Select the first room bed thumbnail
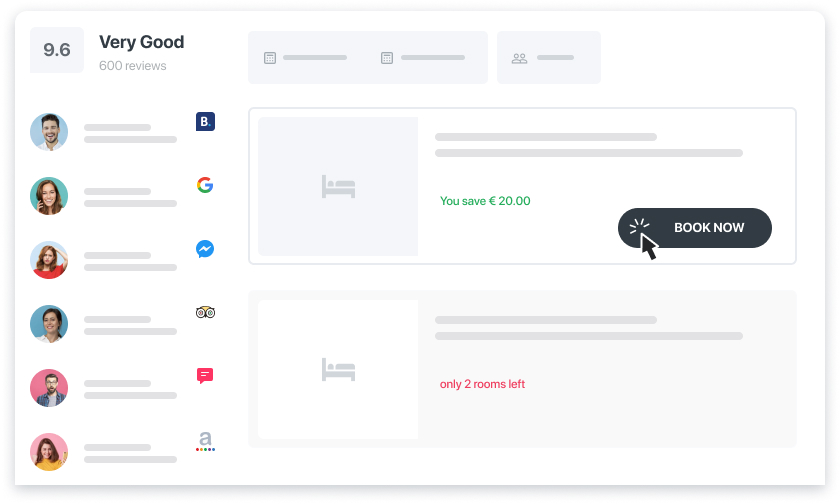The image size is (840, 504). [x=338, y=186]
